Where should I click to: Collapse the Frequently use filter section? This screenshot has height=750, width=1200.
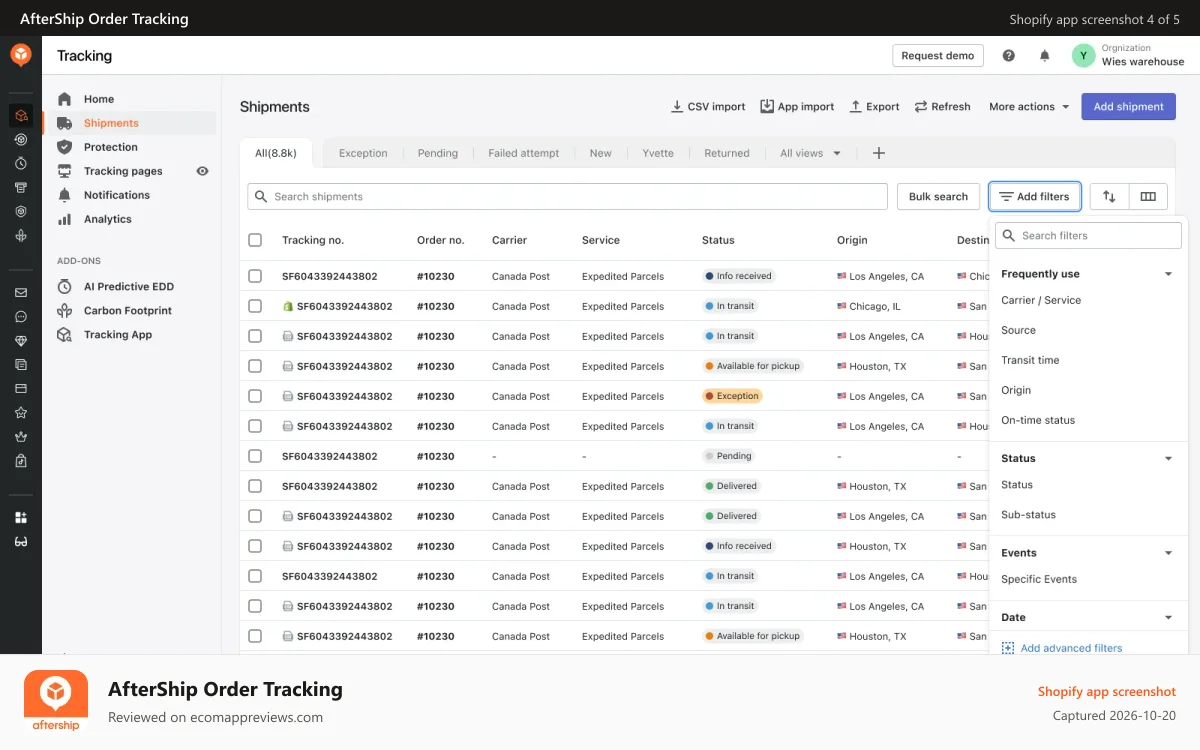point(1168,274)
